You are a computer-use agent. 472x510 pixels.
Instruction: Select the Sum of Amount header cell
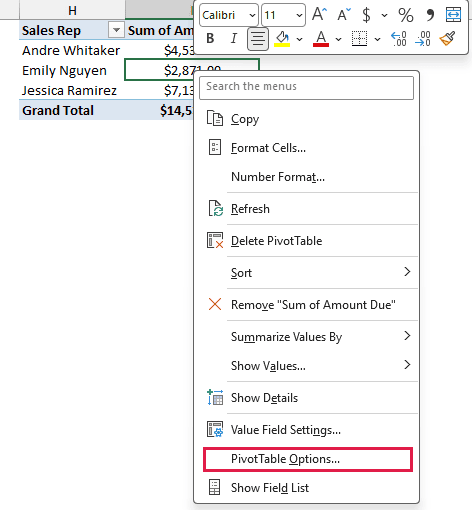click(160, 30)
